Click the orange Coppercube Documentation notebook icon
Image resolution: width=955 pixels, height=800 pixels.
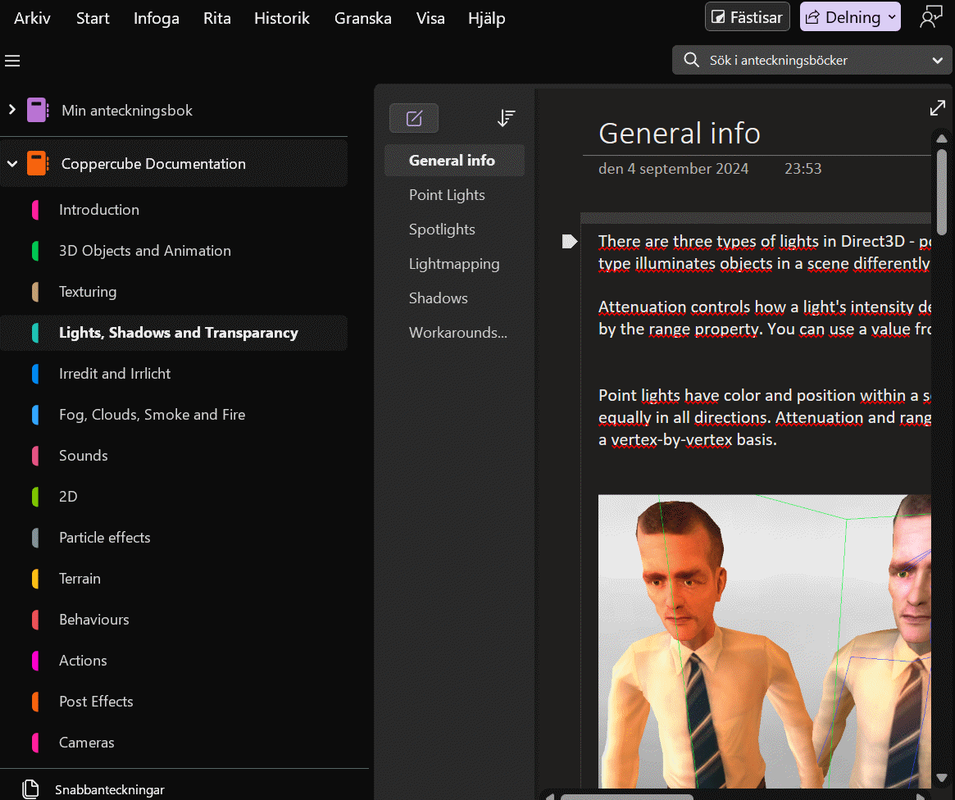click(37, 164)
